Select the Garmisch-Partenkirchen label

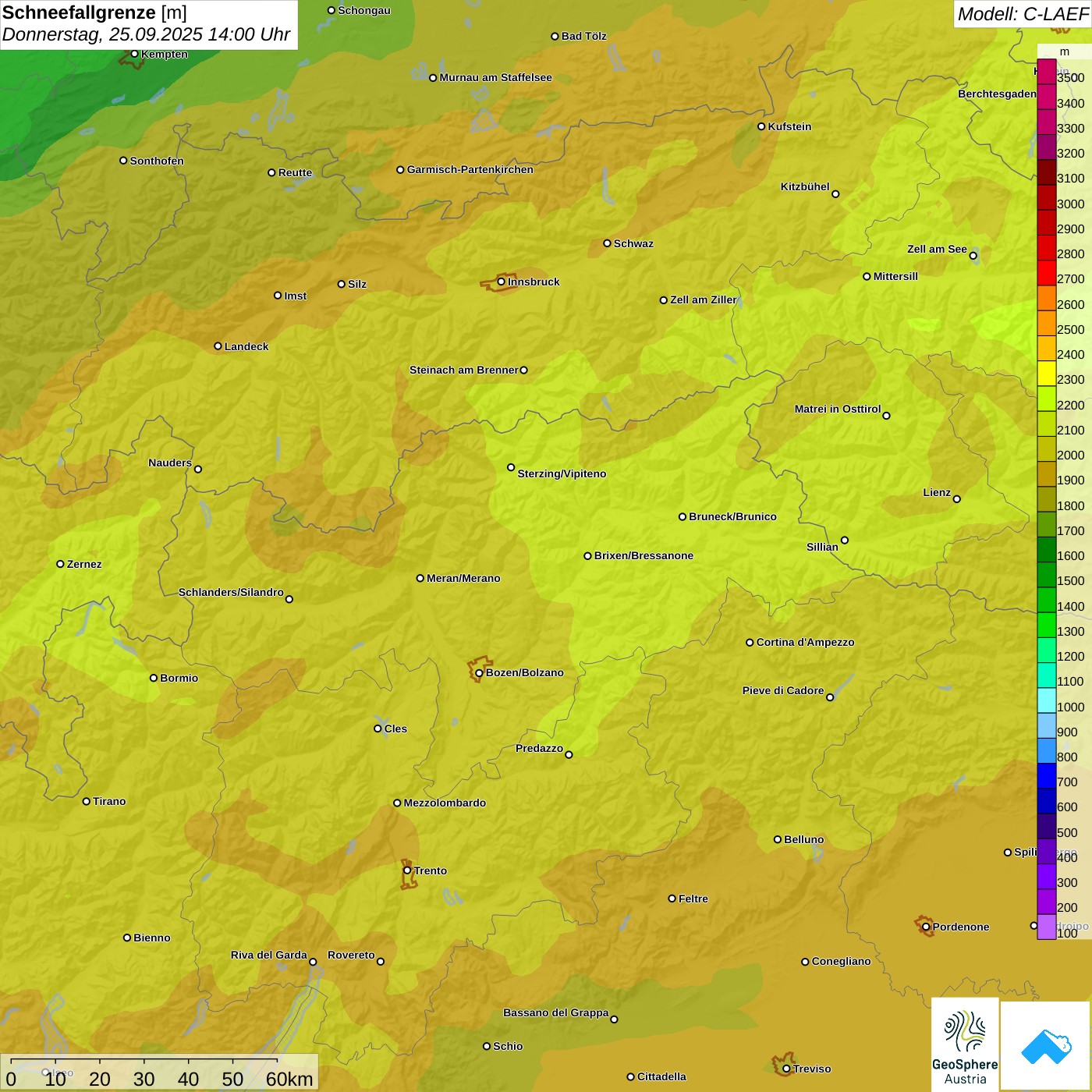tap(470, 169)
